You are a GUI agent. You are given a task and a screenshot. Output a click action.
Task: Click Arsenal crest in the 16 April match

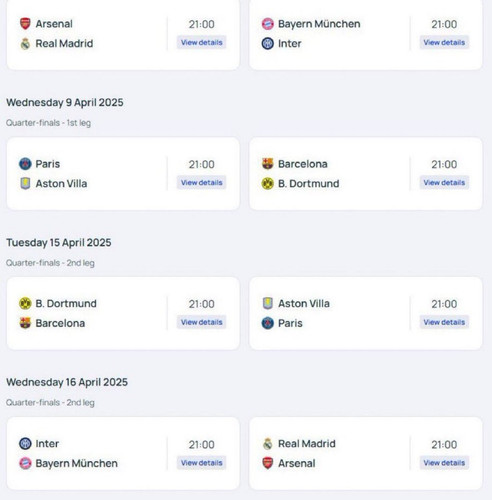click(268, 463)
